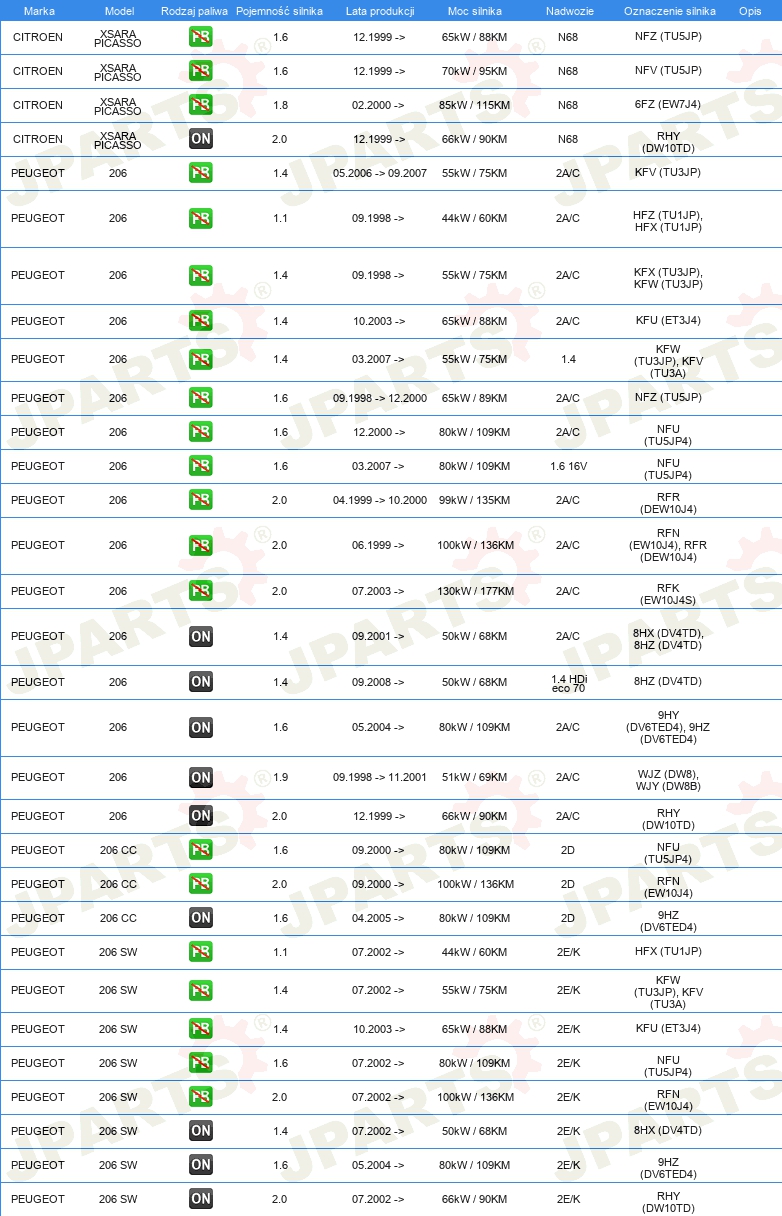
Task: Click the ON diesel icon in the 206 SW 2.0 RHY row
Action: (201, 1199)
